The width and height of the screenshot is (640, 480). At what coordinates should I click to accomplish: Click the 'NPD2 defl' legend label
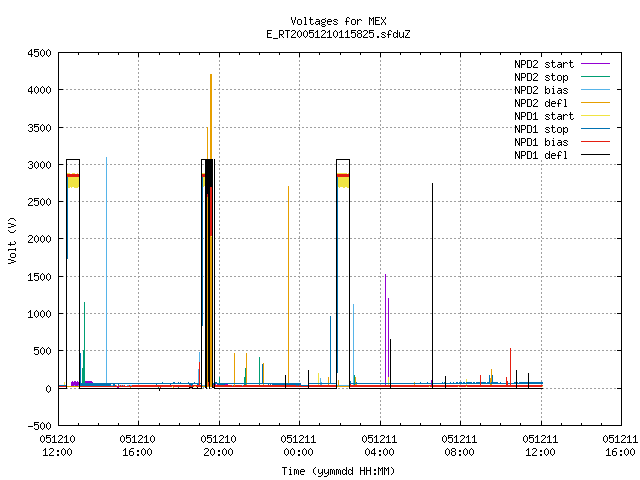[x=541, y=103]
